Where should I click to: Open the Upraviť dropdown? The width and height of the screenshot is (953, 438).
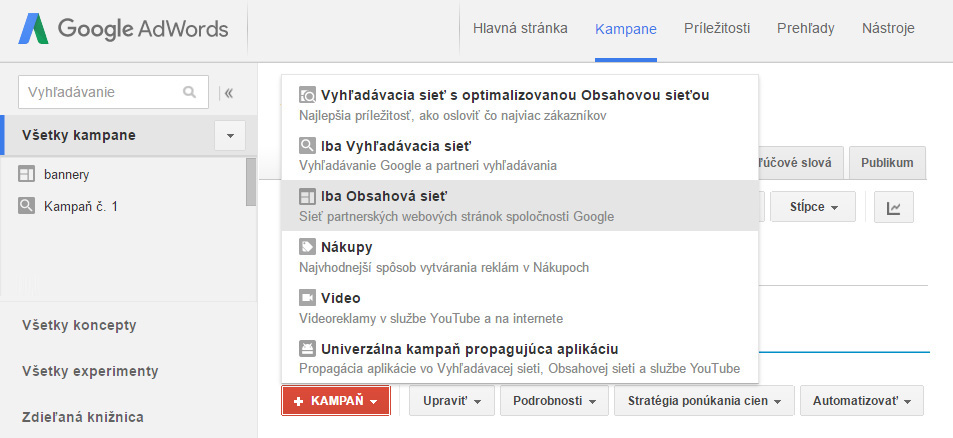click(x=452, y=401)
